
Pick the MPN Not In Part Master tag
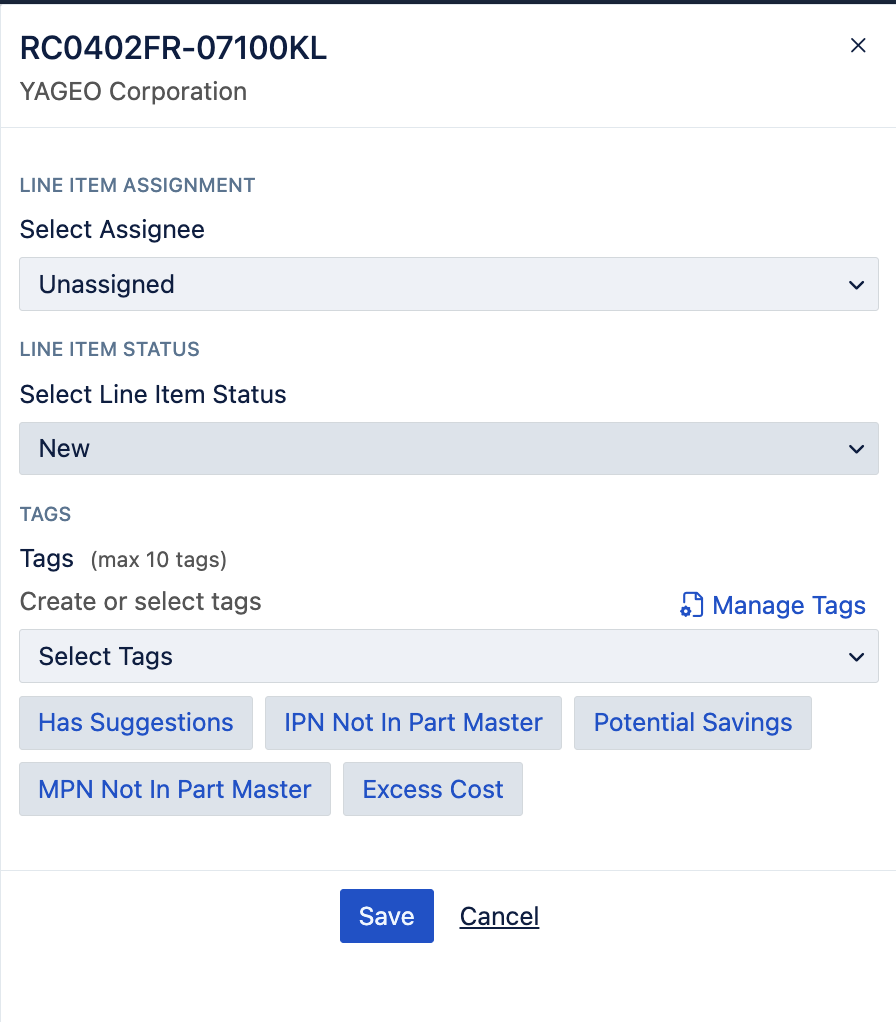[175, 789]
